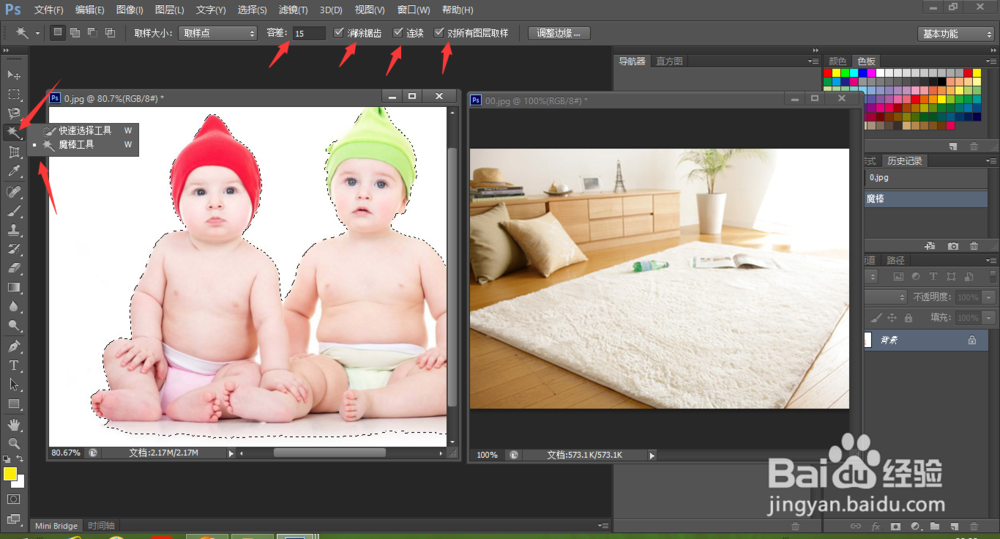Select the 0.jpg history snapshot

coord(925,178)
